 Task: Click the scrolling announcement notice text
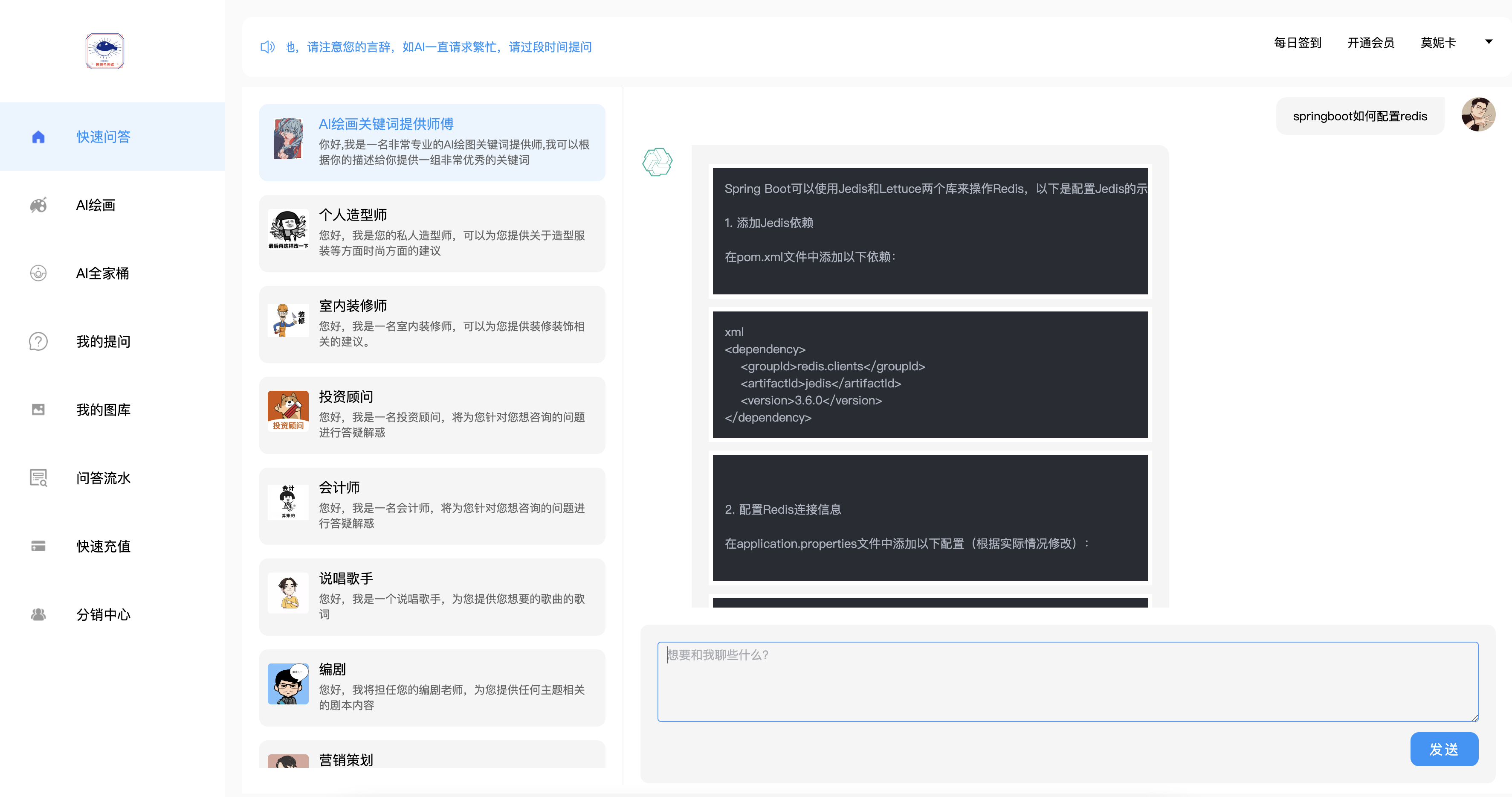pos(438,47)
